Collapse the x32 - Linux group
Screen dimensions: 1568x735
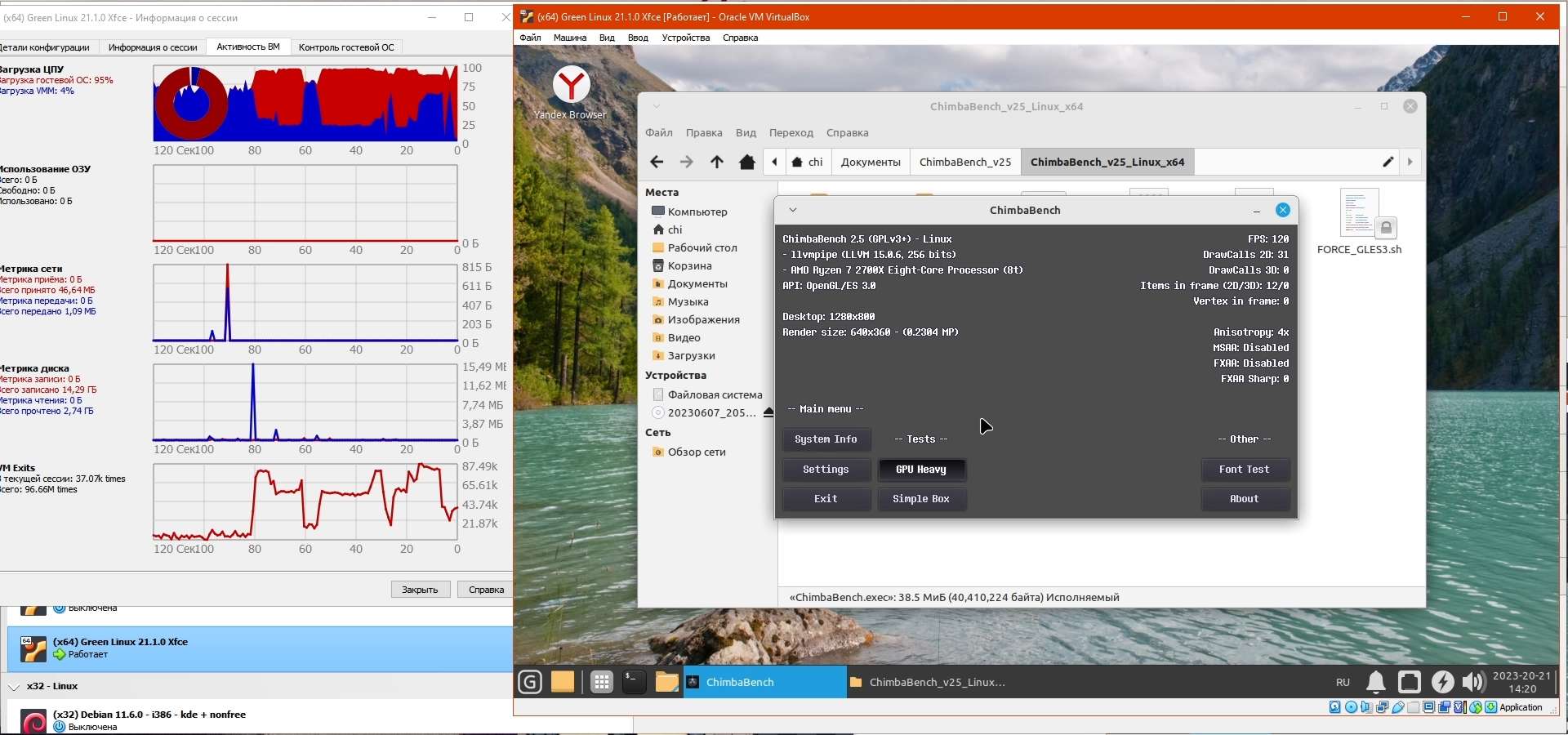click(x=14, y=687)
